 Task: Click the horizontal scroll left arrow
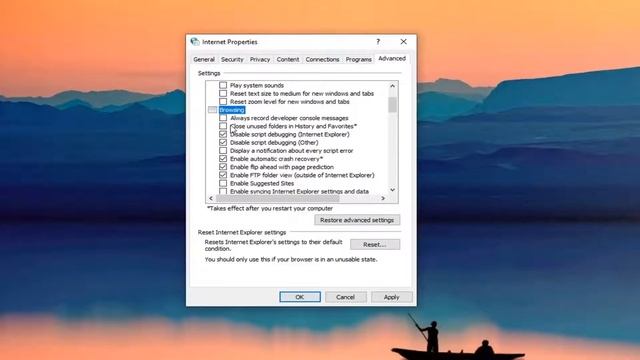click(211, 198)
